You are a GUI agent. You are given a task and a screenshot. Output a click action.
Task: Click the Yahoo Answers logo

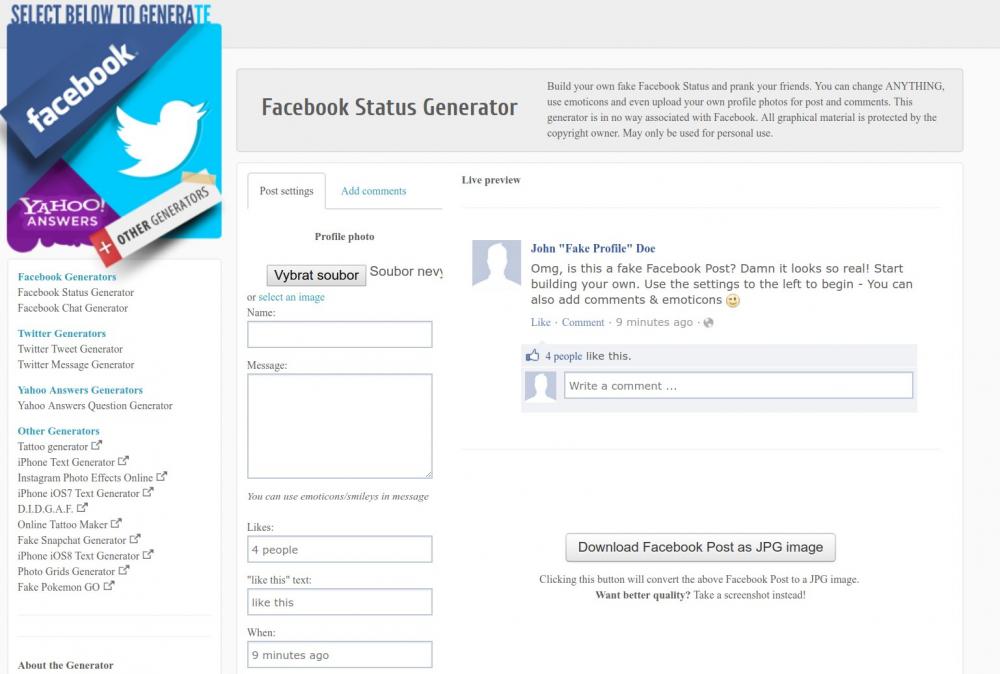[x=62, y=212]
